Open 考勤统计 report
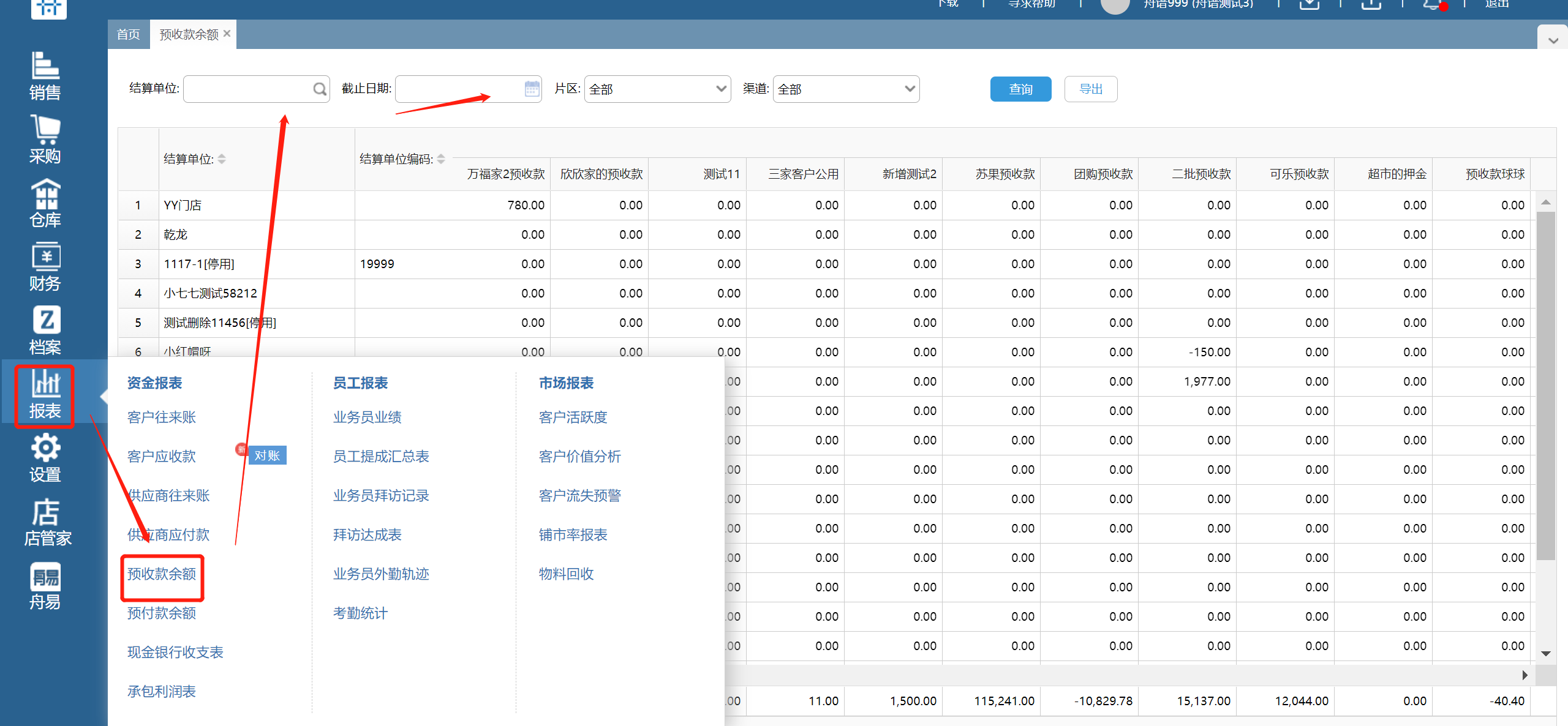Viewport: 1568px width, 726px height. 360,613
